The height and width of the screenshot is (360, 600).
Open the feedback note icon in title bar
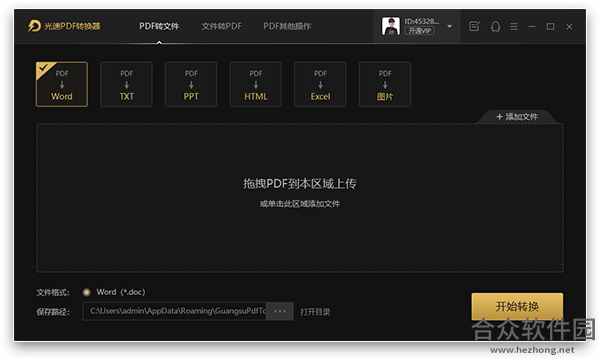[x=474, y=26]
